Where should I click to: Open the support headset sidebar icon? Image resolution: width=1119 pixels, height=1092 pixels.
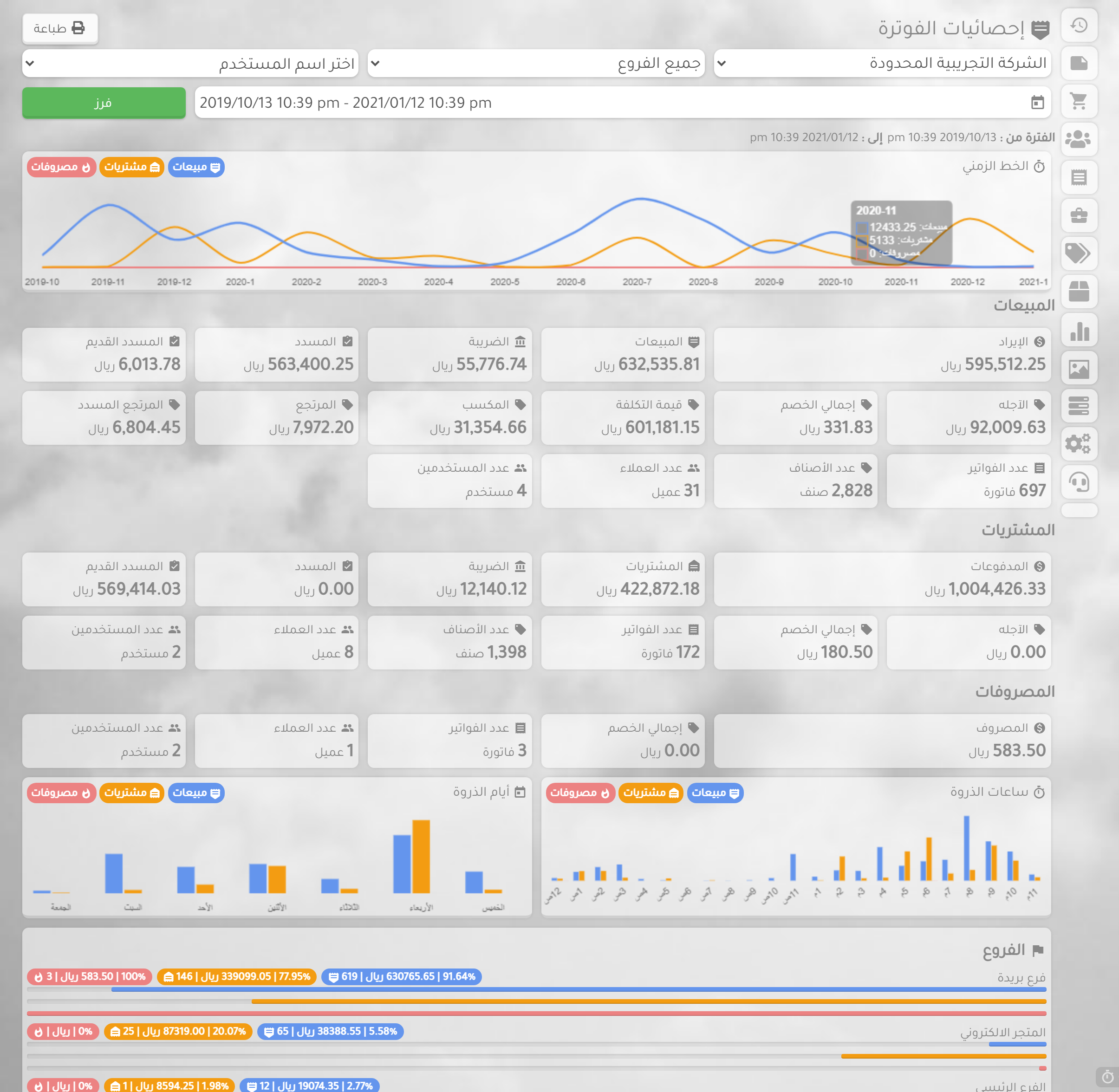point(1079,482)
